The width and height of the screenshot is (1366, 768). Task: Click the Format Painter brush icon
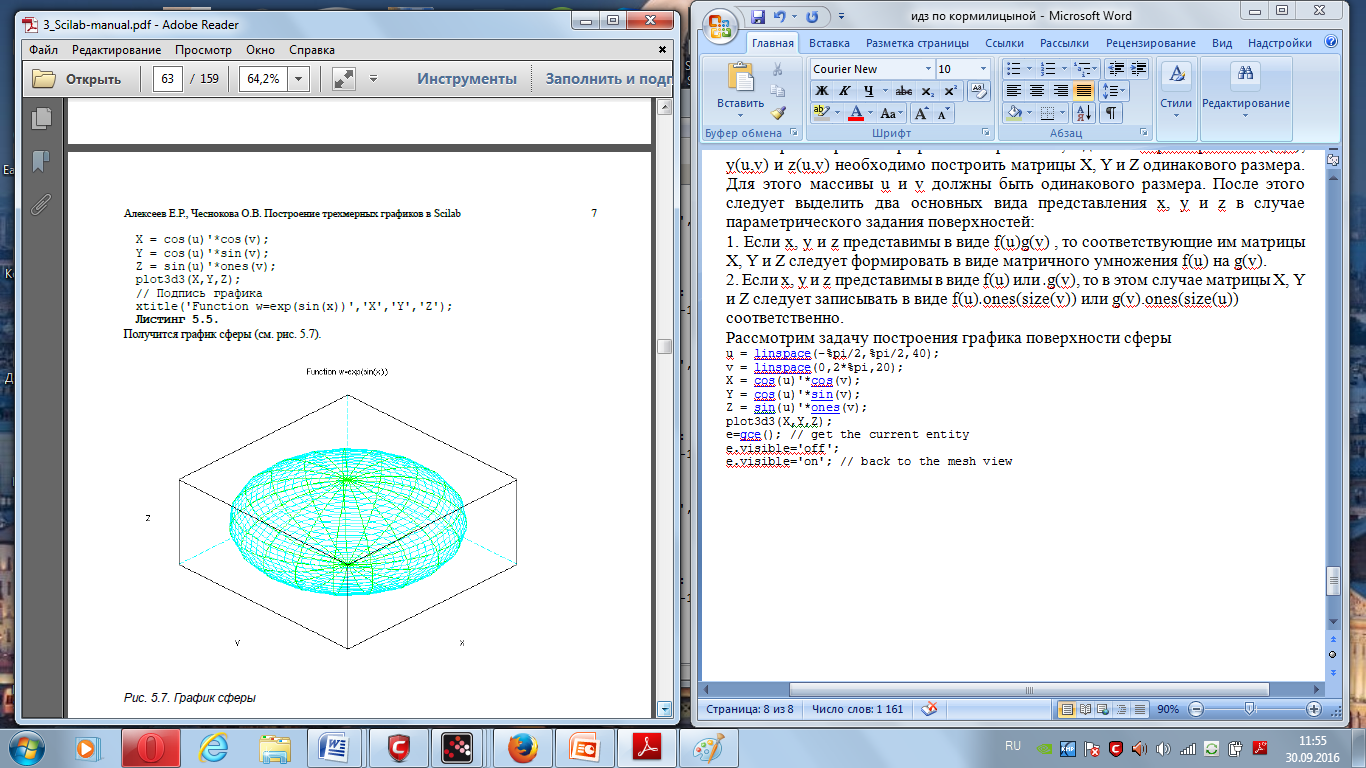(778, 113)
